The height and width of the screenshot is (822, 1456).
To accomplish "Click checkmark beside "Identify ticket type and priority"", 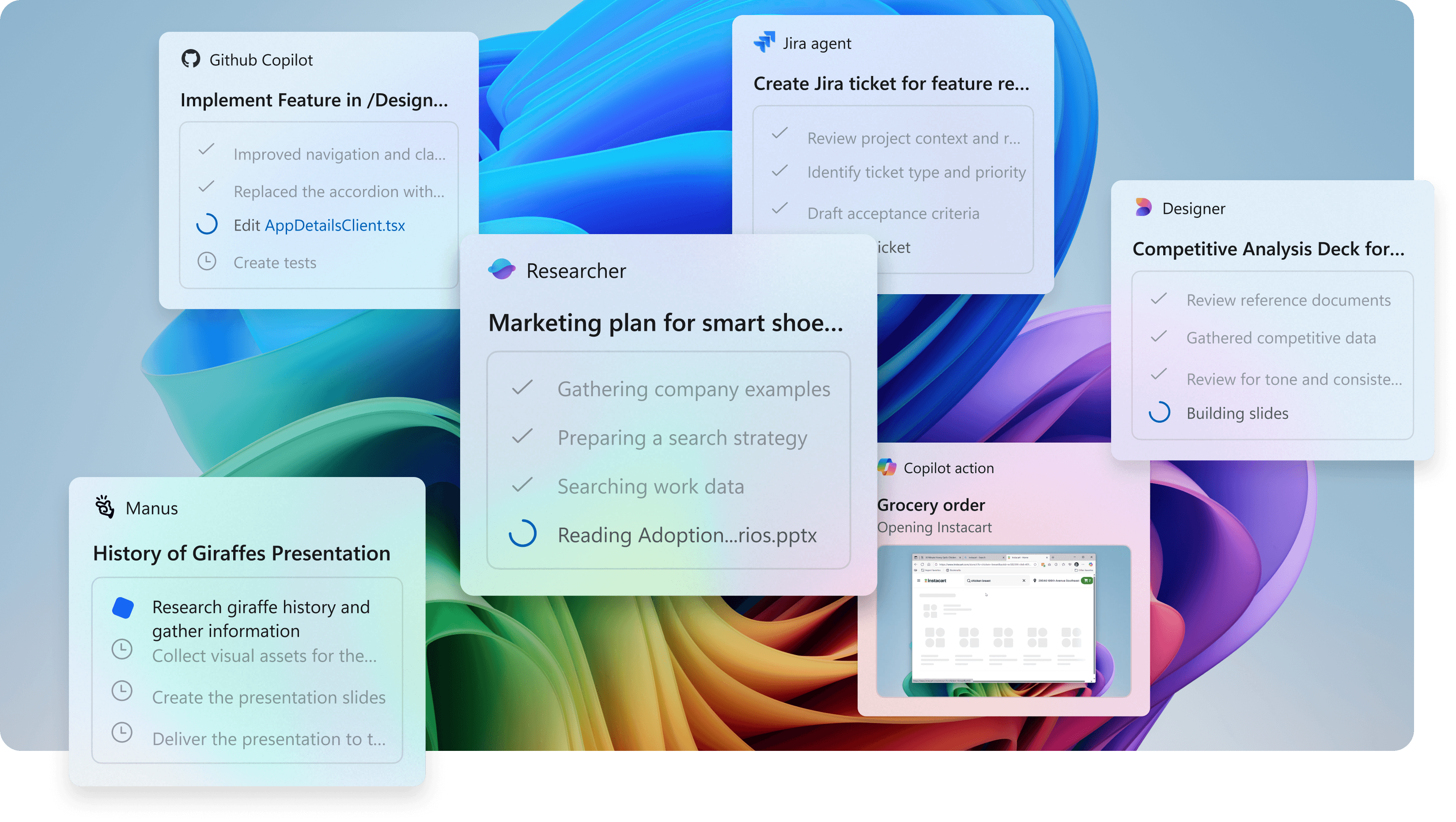I will [x=780, y=171].
